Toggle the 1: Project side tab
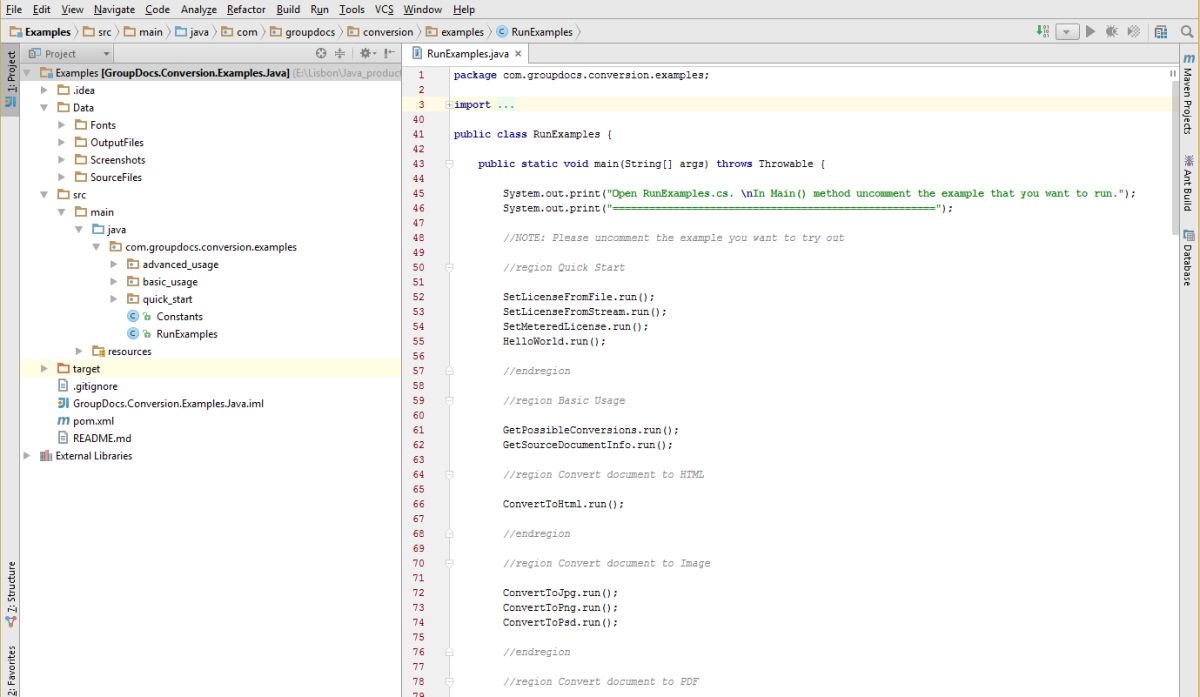 (x=10, y=79)
